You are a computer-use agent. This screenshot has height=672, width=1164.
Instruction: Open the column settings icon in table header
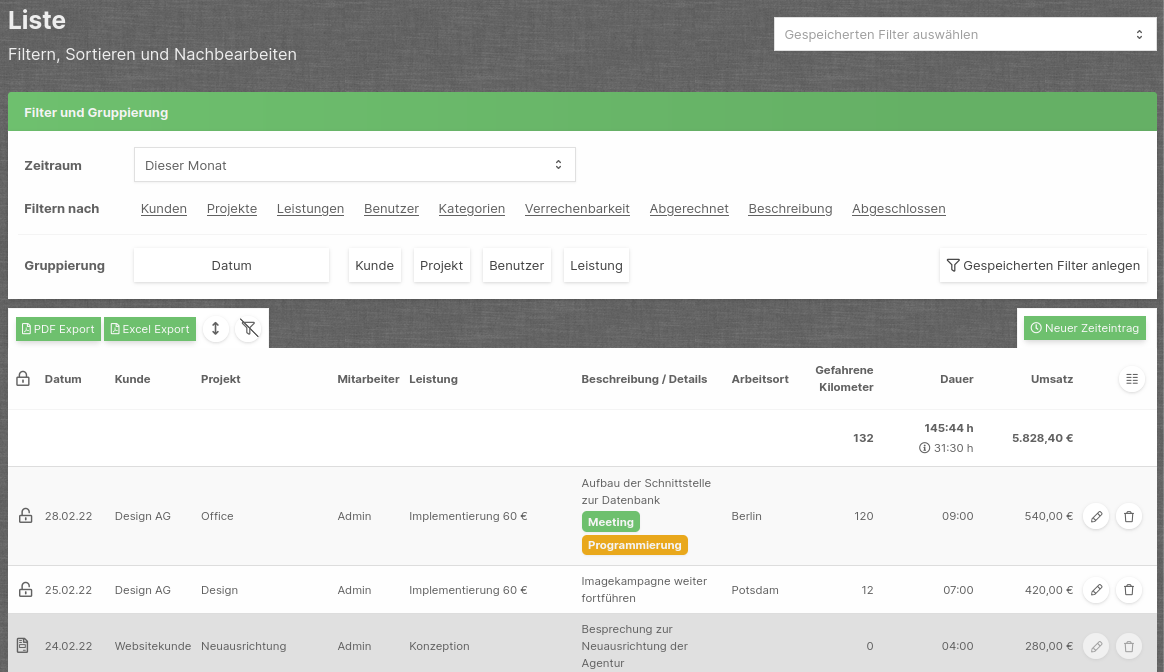coord(1131,379)
